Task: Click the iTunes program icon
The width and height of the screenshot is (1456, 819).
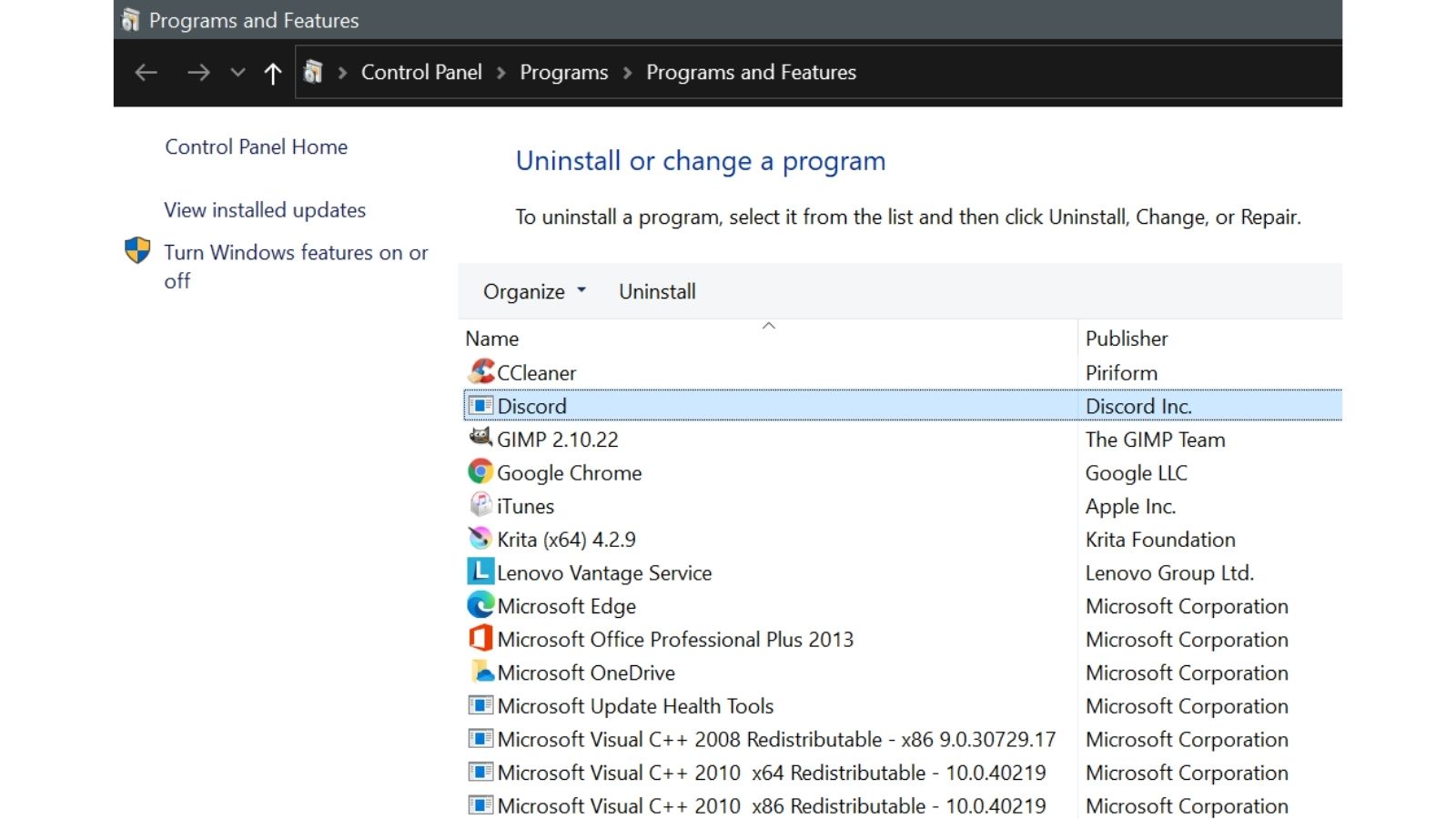Action: tap(480, 505)
